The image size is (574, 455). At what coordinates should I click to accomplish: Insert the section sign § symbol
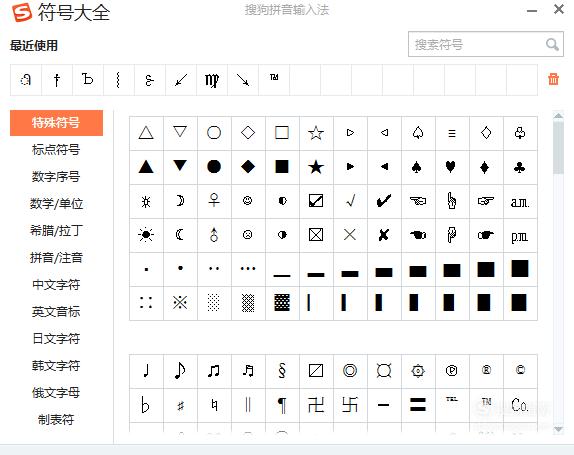coord(282,370)
